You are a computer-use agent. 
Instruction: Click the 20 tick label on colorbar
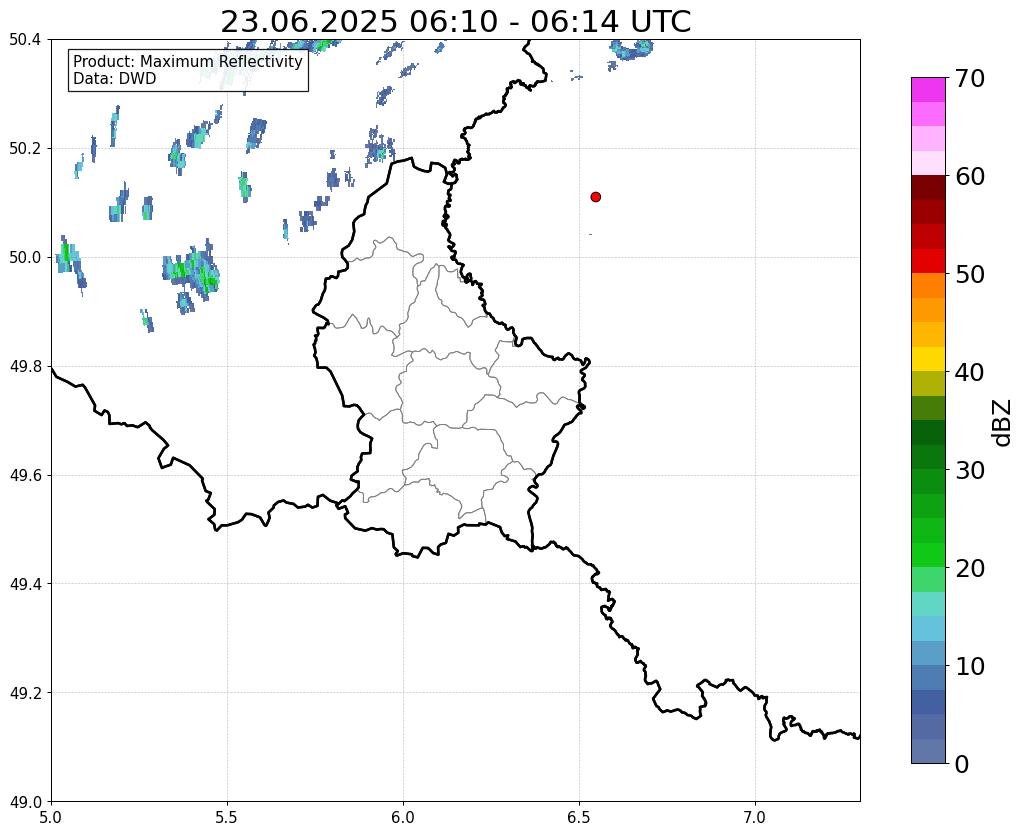click(x=970, y=568)
